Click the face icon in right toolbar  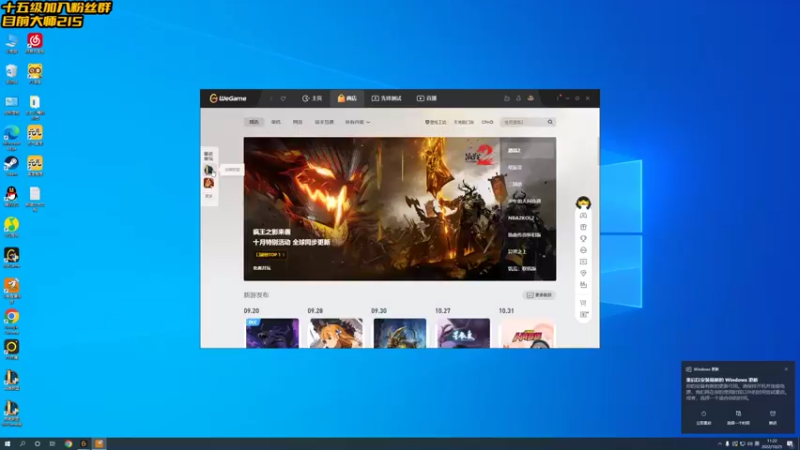point(583,251)
